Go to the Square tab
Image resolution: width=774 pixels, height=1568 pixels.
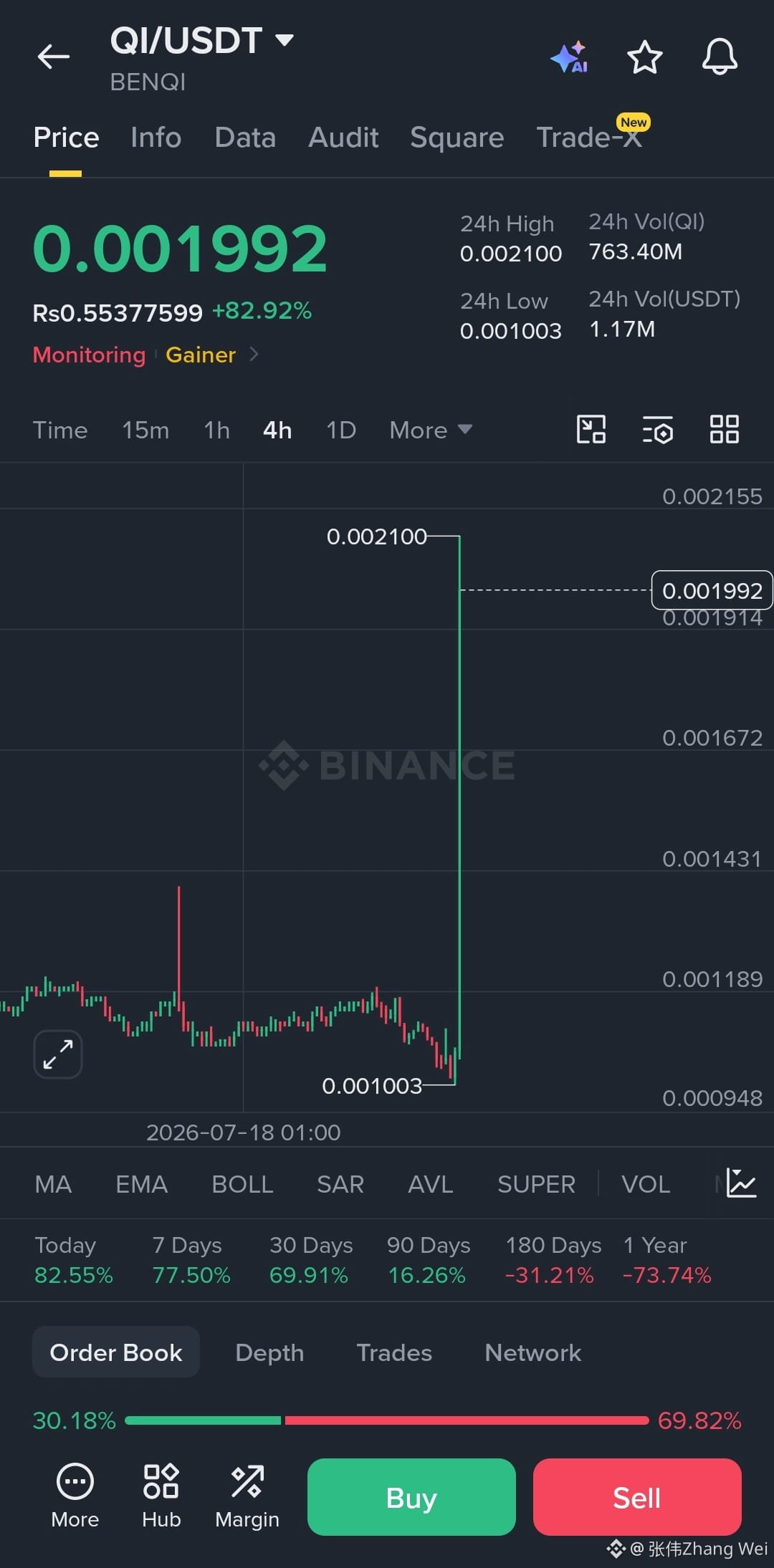(457, 138)
